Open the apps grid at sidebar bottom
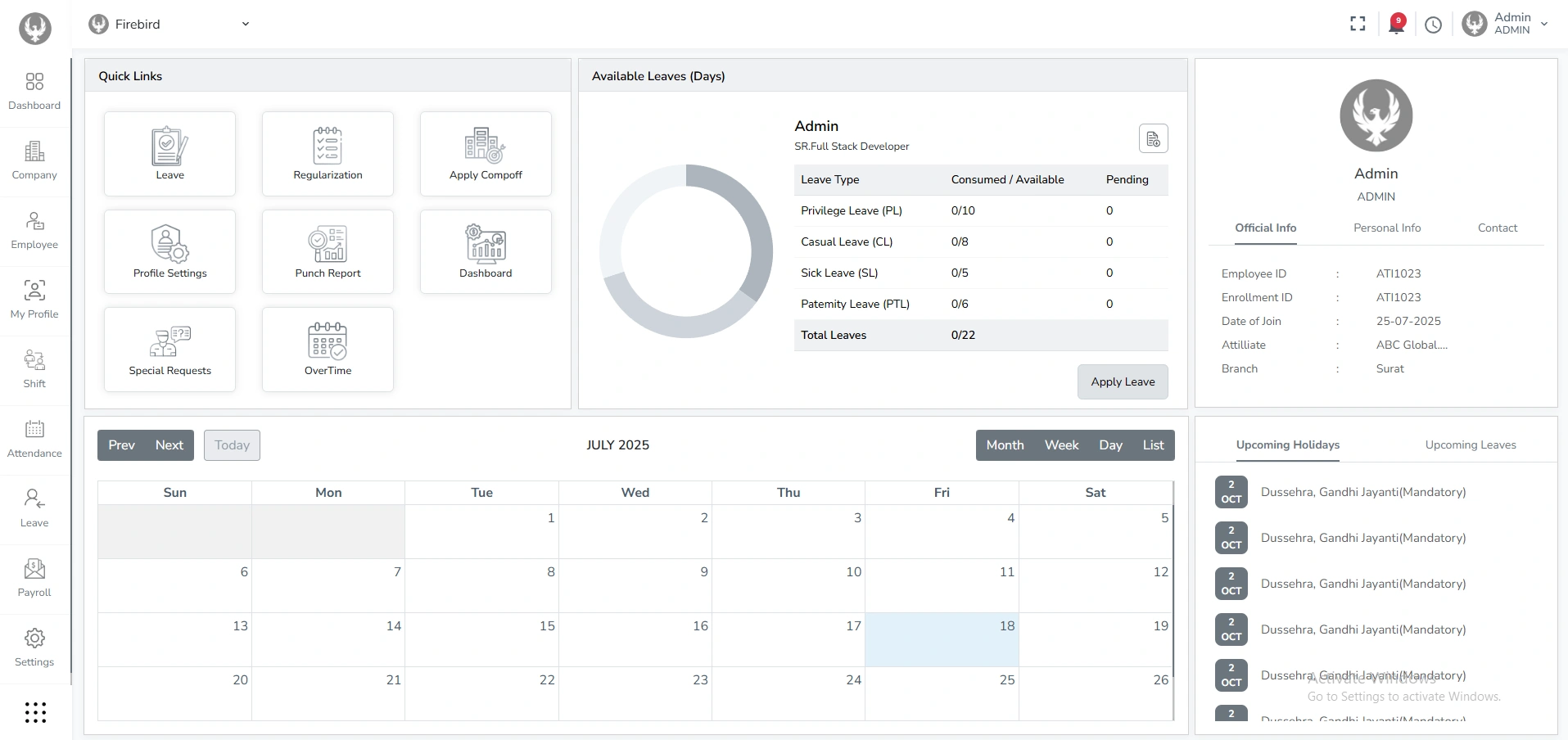Viewport: 1568px width, 740px height. [35, 712]
